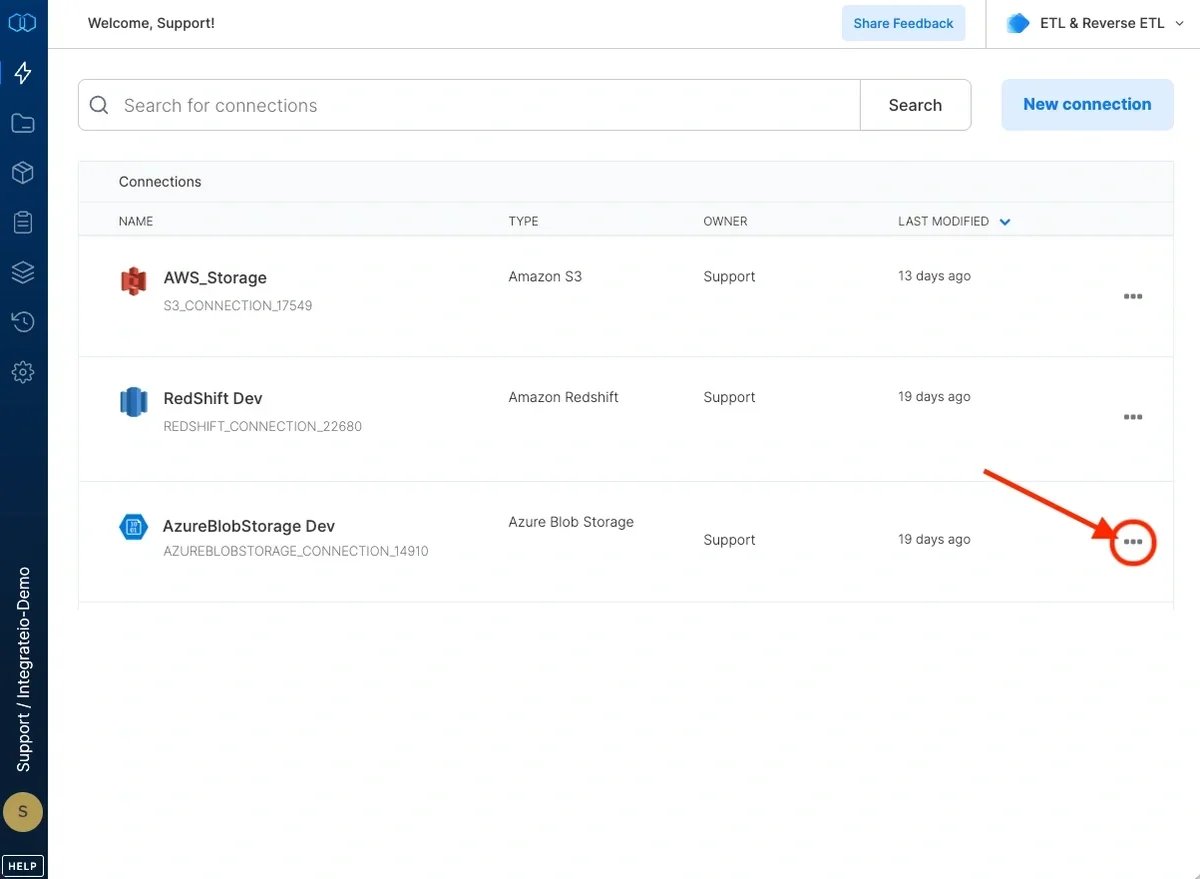The image size is (1200, 879).
Task: Sort by the NAME column header
Action: [136, 221]
